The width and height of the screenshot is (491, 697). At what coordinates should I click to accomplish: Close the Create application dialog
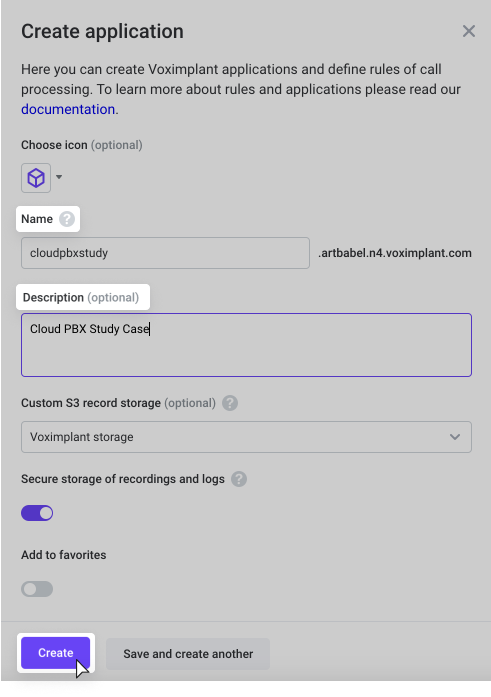tap(468, 31)
